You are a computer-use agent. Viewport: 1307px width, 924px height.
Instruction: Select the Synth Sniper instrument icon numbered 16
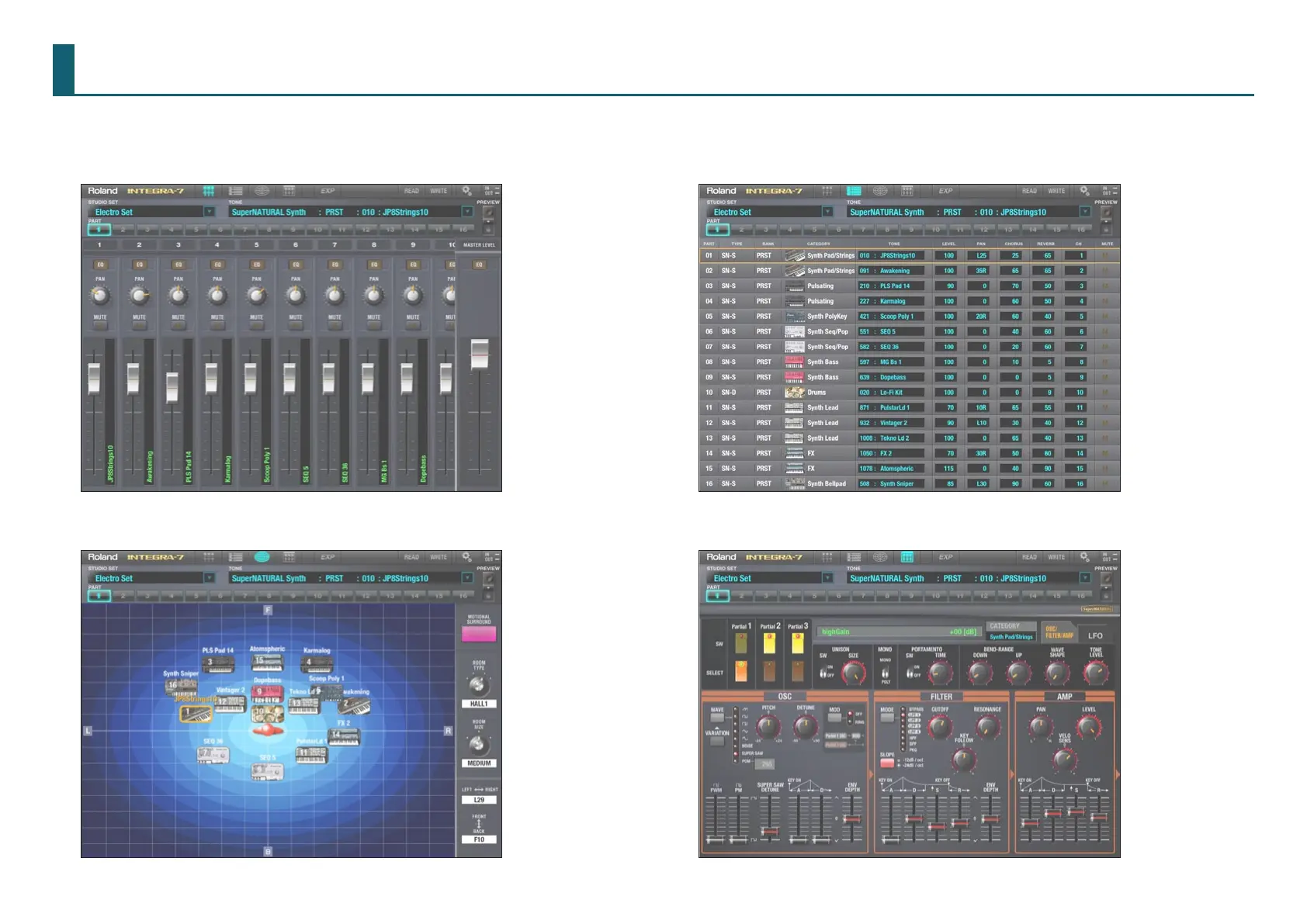coord(182,687)
